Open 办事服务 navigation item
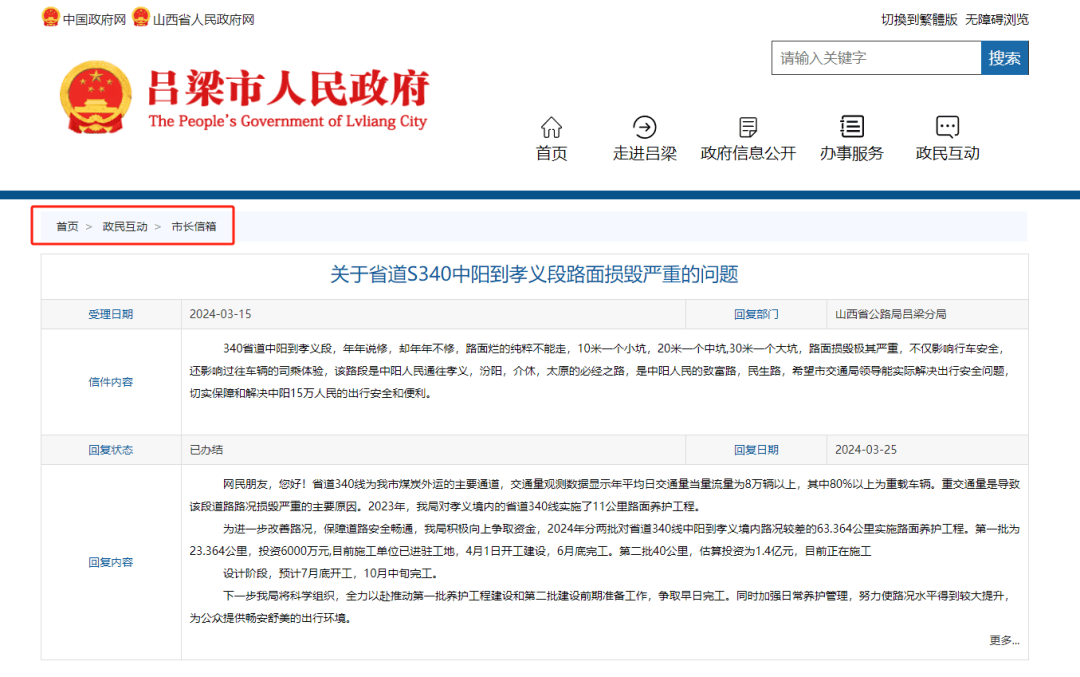Viewport: 1080px width, 677px height. coord(852,153)
